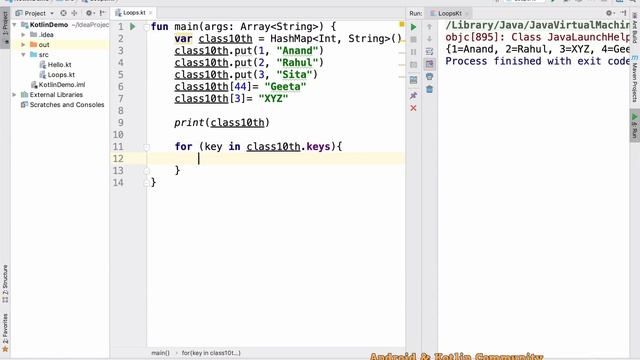
Task: Open the 7: Structure side tab
Action: tap(5, 283)
